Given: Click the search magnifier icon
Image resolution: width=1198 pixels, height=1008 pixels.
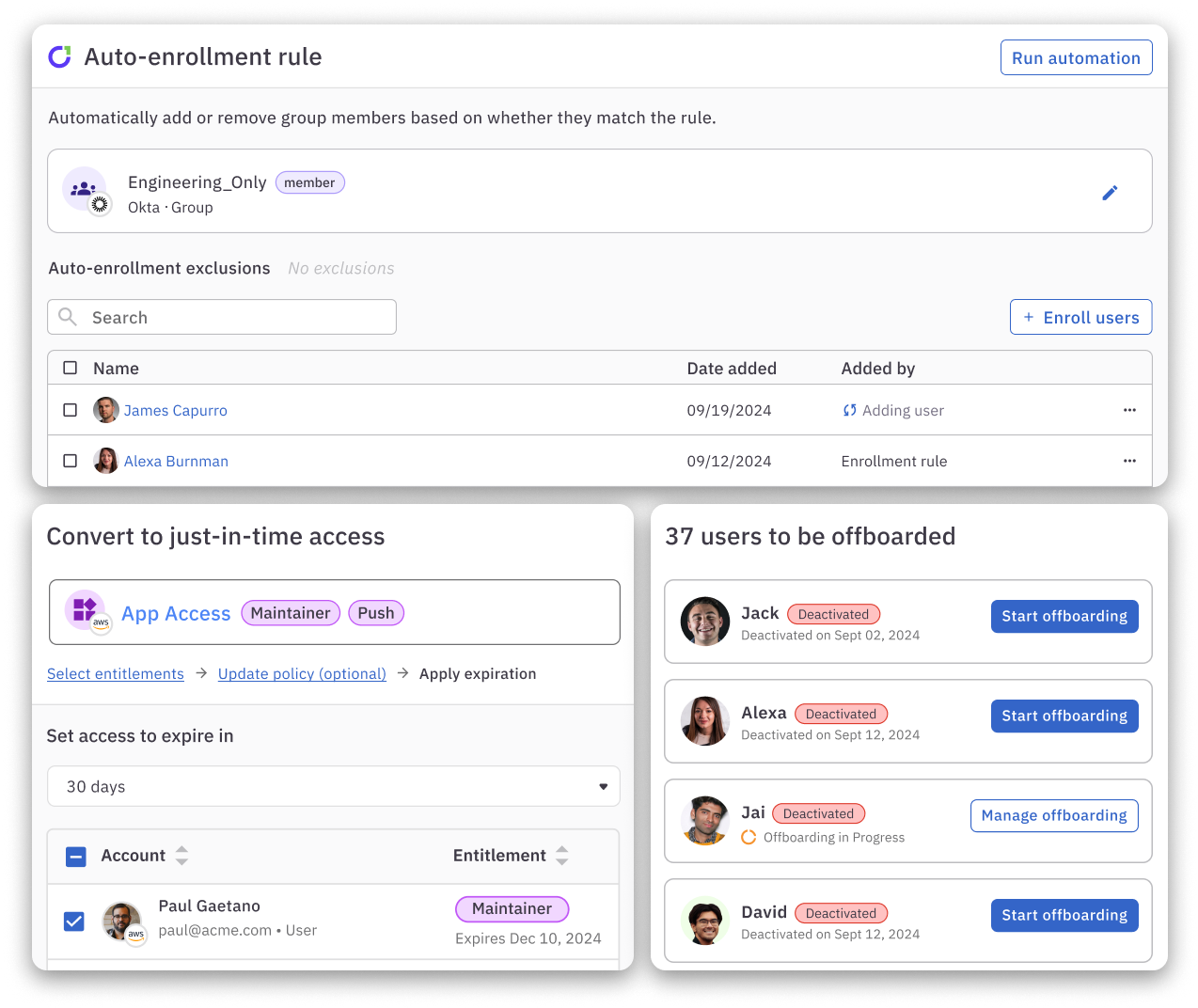Looking at the screenshot, I should [x=67, y=317].
